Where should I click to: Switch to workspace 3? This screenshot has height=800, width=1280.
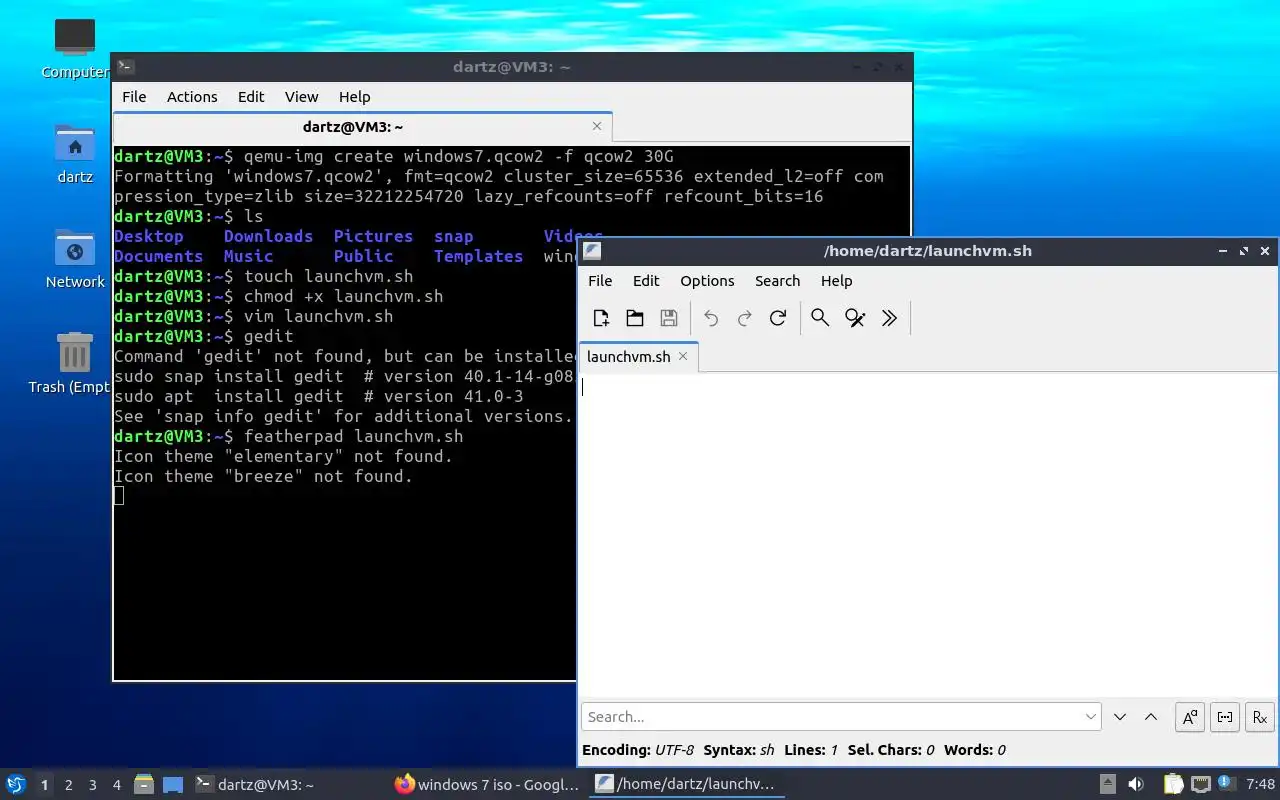point(93,785)
